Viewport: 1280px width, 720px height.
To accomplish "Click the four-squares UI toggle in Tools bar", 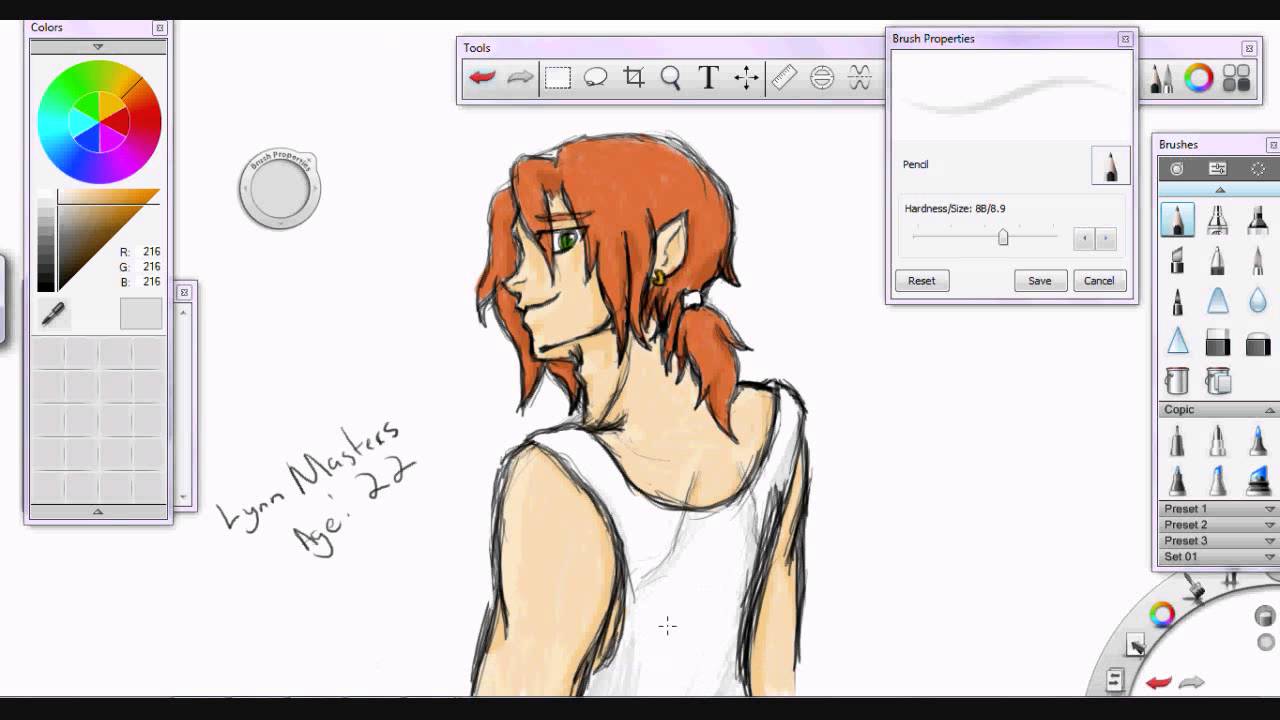I will (1237, 78).
